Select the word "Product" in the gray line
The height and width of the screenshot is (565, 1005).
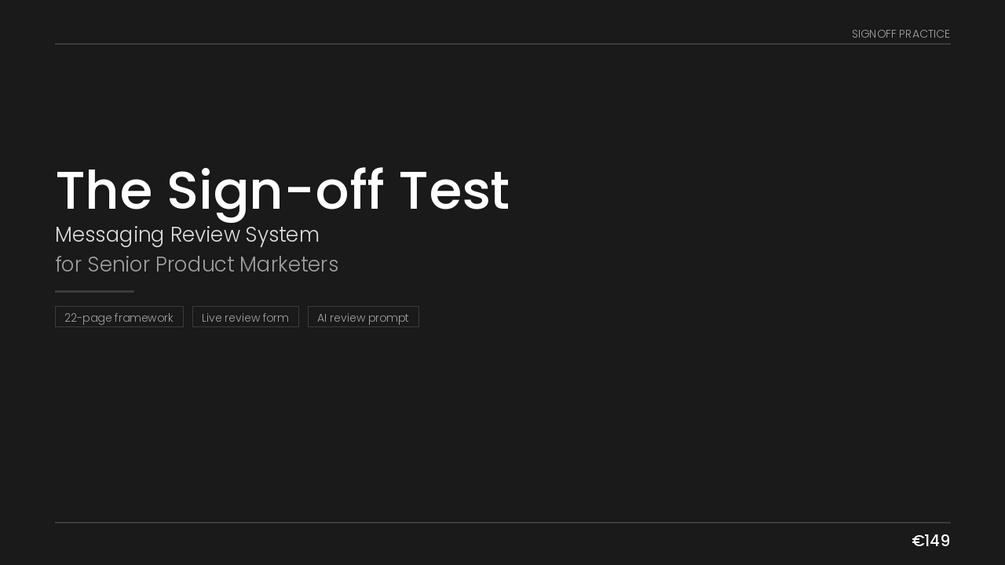tap(195, 264)
